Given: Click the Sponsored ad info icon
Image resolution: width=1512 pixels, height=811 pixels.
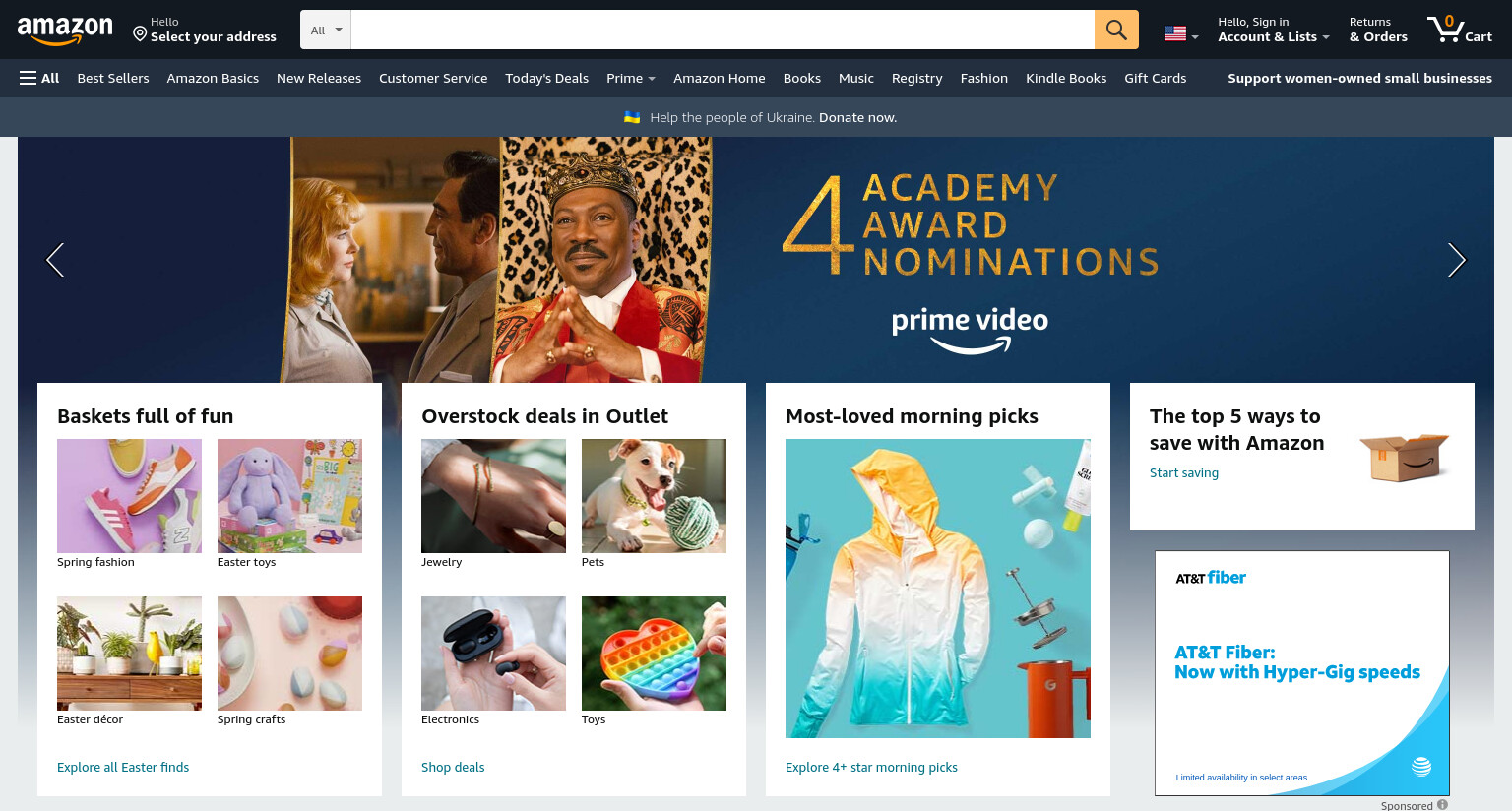Looking at the screenshot, I should coord(1442,804).
